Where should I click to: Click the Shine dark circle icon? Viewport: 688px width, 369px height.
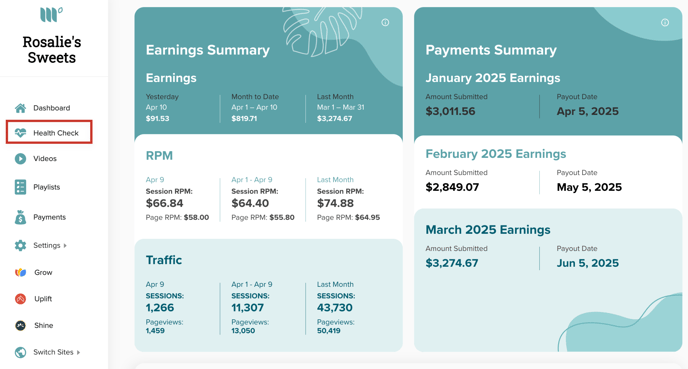click(x=20, y=326)
